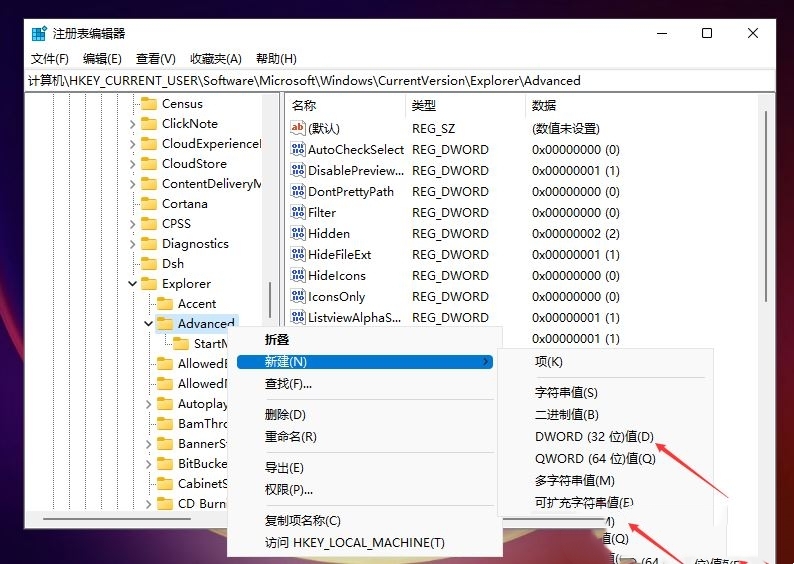Click the DWORD icon beside HideIcons
794x564 pixels.
tap(298, 275)
